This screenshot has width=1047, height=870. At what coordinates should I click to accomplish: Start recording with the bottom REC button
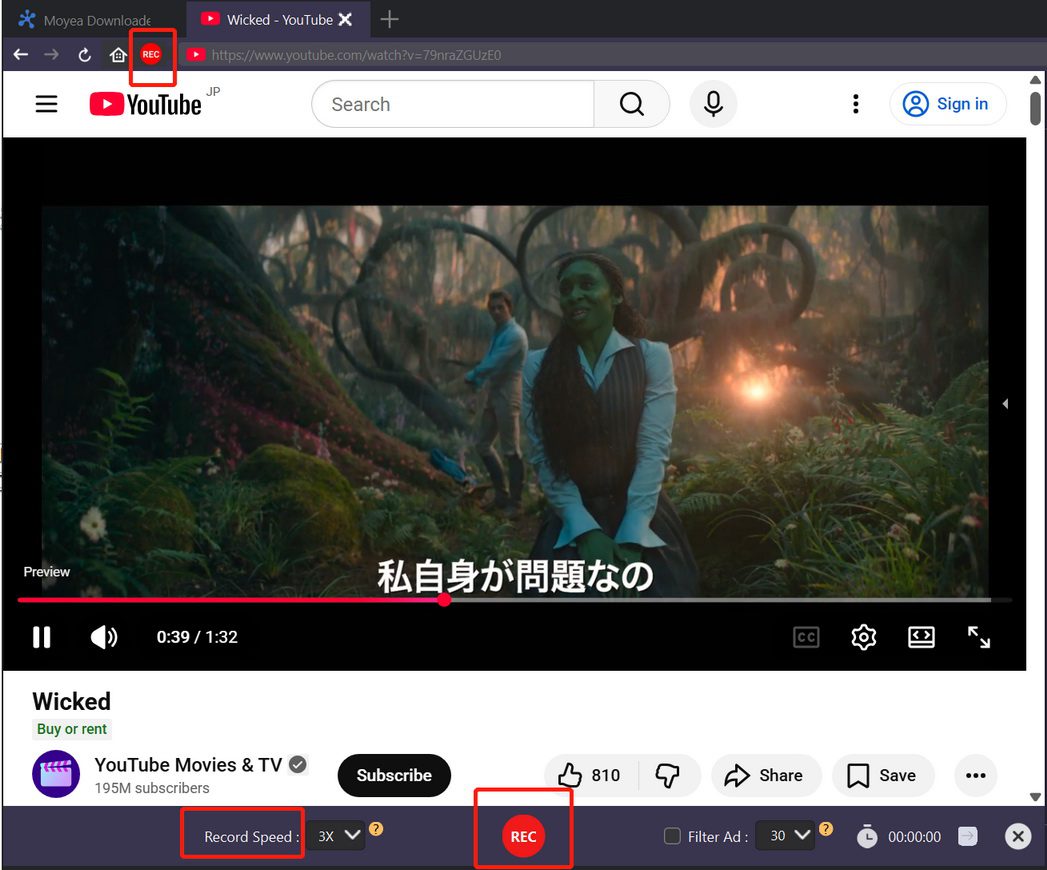523,837
